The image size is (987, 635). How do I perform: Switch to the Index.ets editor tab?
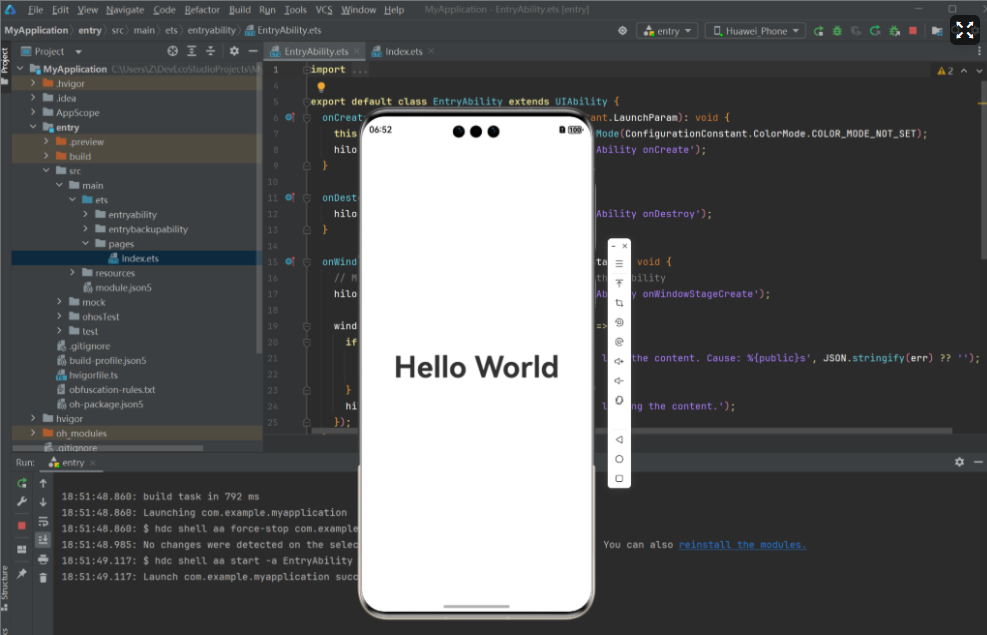click(x=403, y=51)
